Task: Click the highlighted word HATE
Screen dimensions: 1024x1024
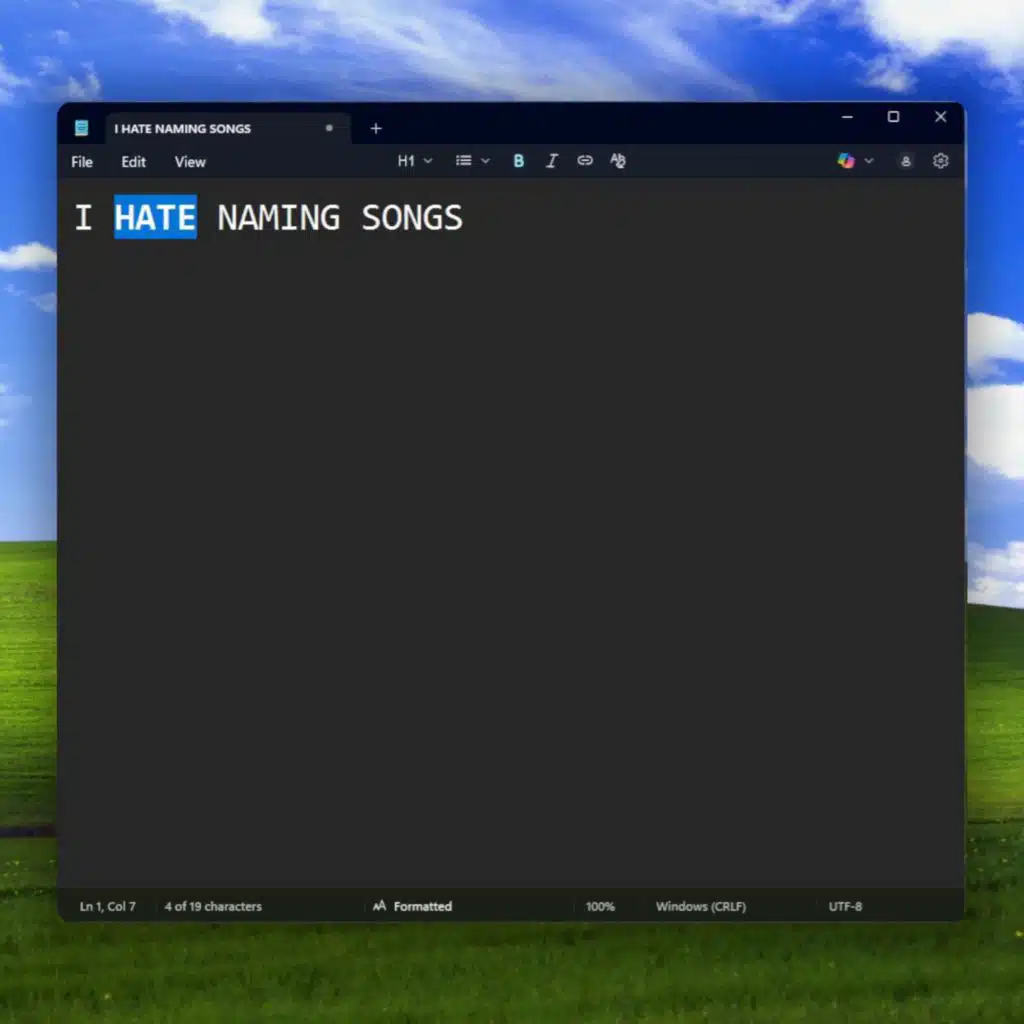Action: [x=155, y=217]
